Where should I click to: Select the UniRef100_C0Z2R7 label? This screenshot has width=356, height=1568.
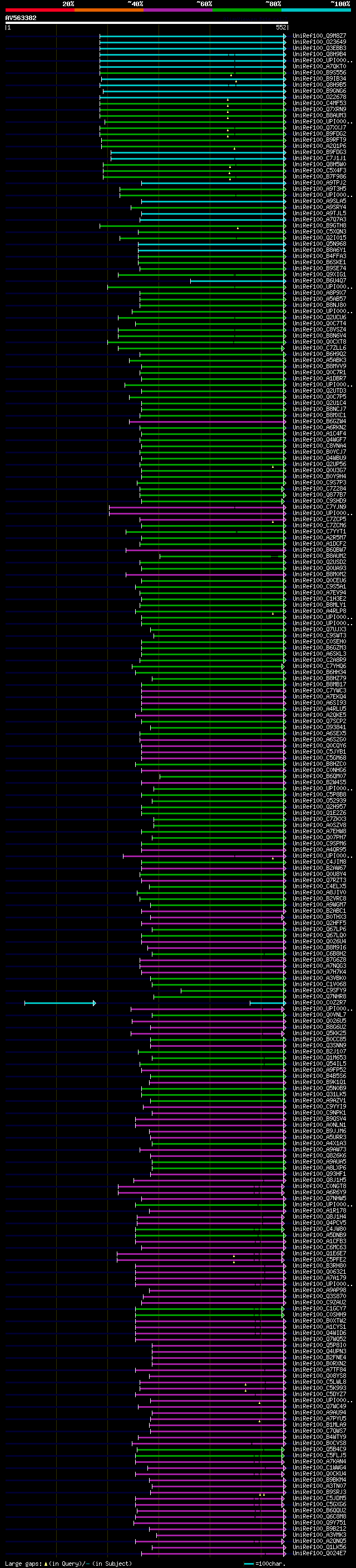click(319, 1002)
